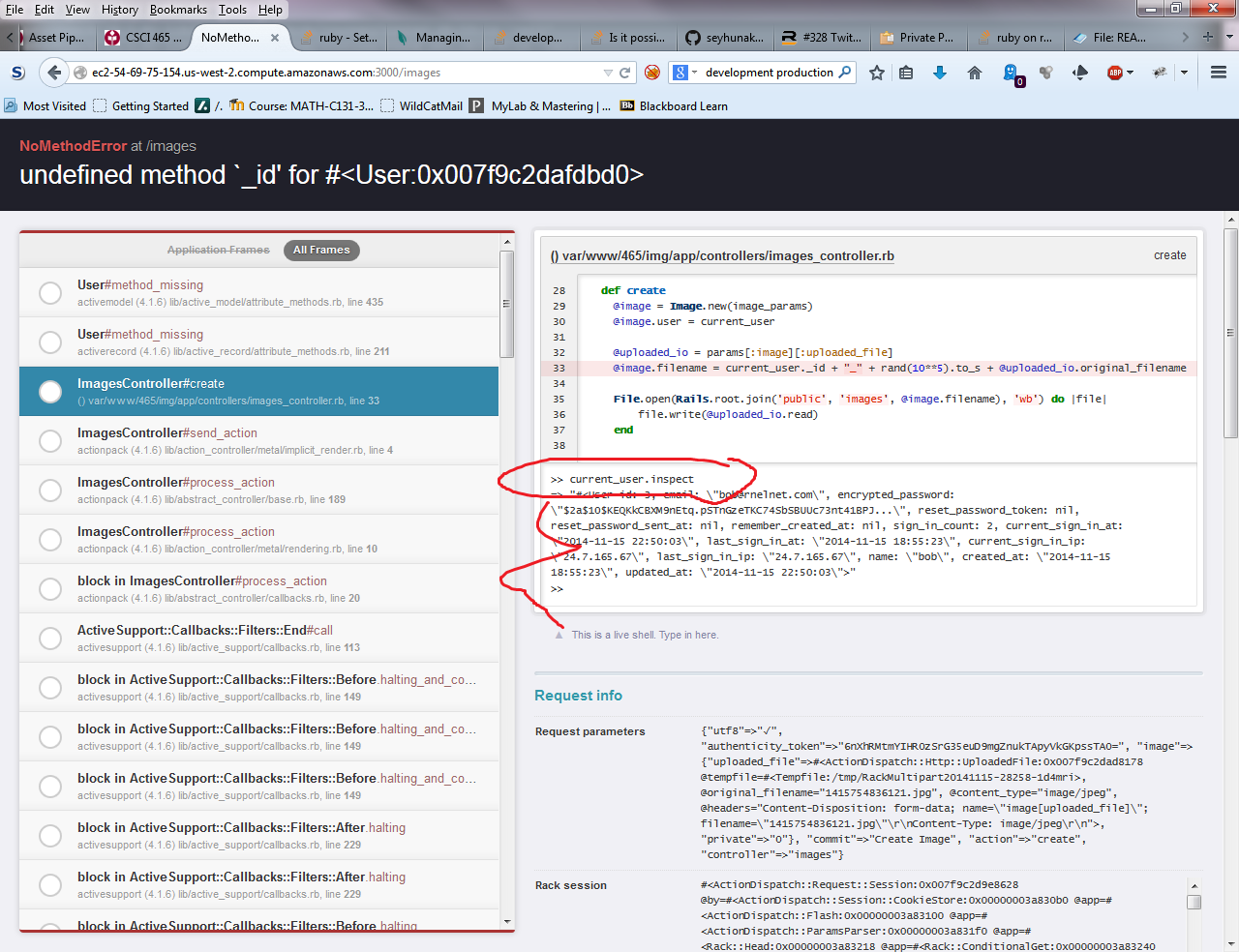Open the Firefox hamburger menu
1239x952 pixels.
tap(1219, 73)
